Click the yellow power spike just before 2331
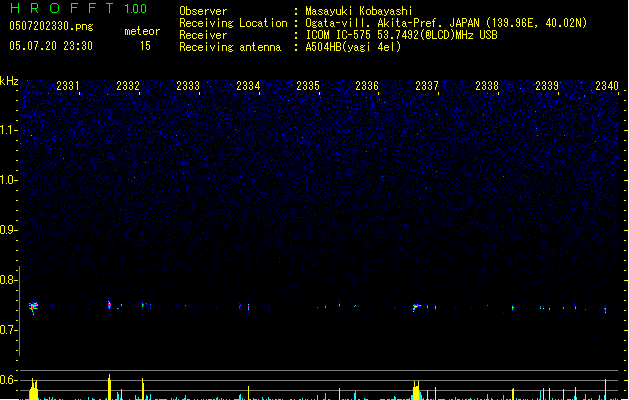The height and width of the screenshot is (400, 629). coord(34,389)
